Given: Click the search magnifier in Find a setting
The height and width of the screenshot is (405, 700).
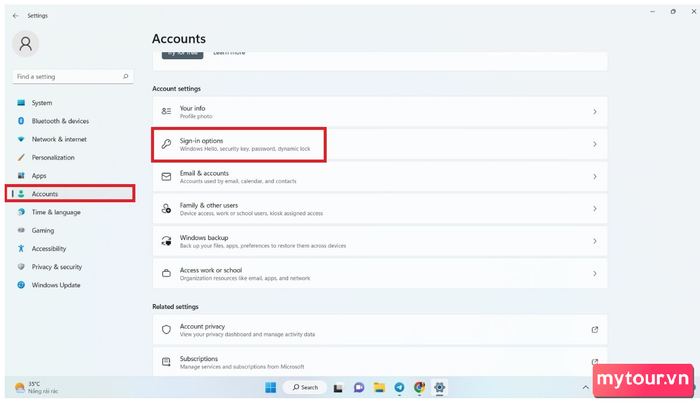Looking at the screenshot, I should point(125,76).
